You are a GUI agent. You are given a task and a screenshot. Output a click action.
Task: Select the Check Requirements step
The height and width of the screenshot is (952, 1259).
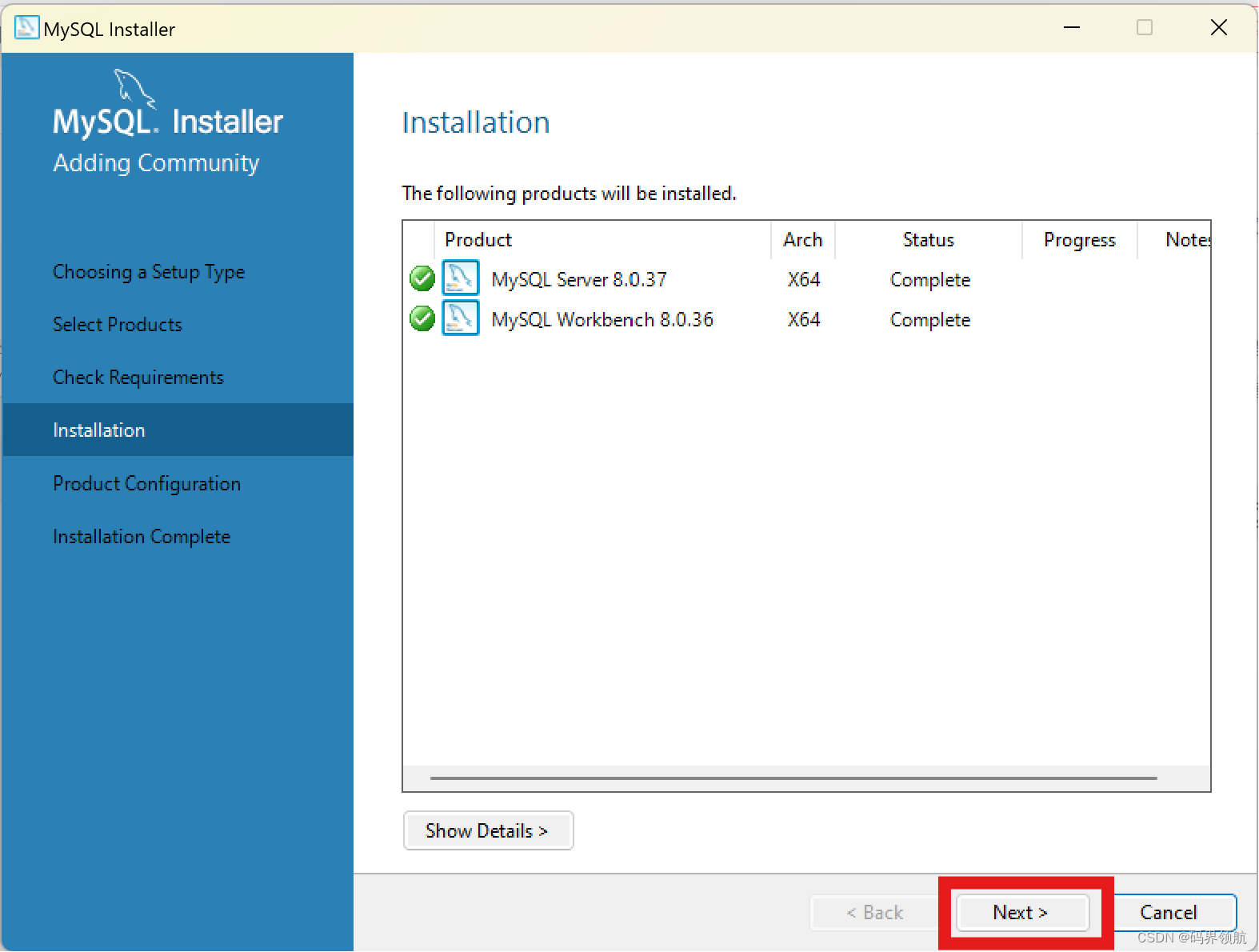pyautogui.click(x=138, y=377)
